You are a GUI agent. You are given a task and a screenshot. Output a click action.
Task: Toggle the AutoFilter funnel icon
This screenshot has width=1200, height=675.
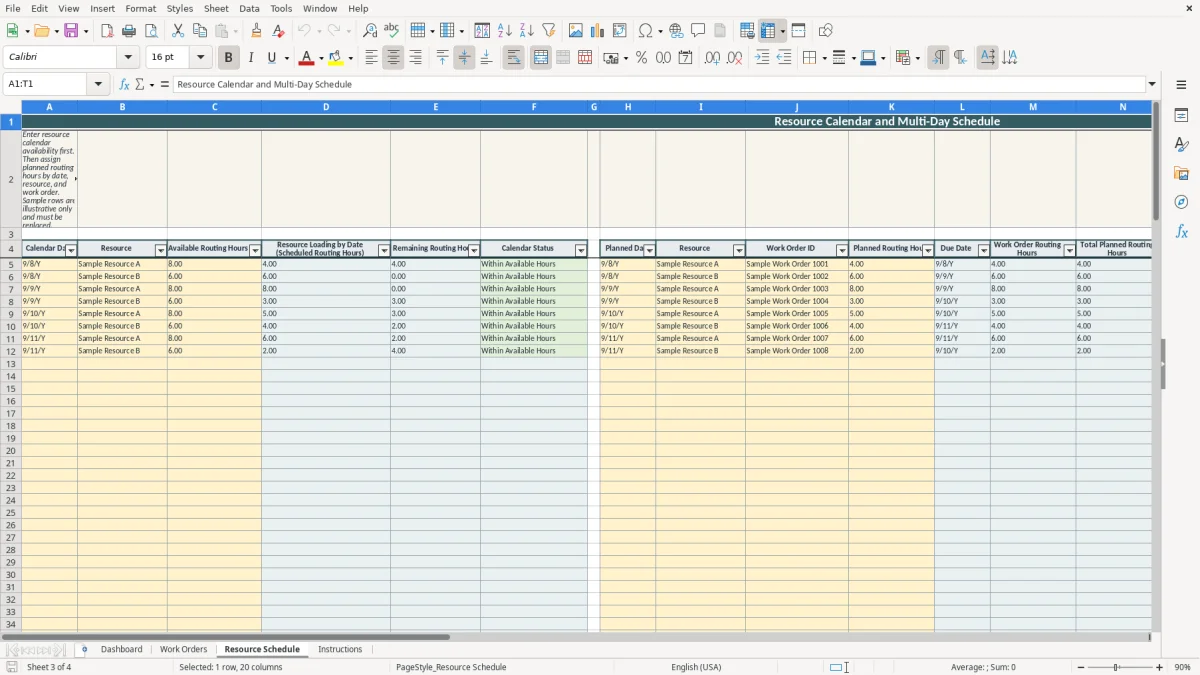click(548, 31)
